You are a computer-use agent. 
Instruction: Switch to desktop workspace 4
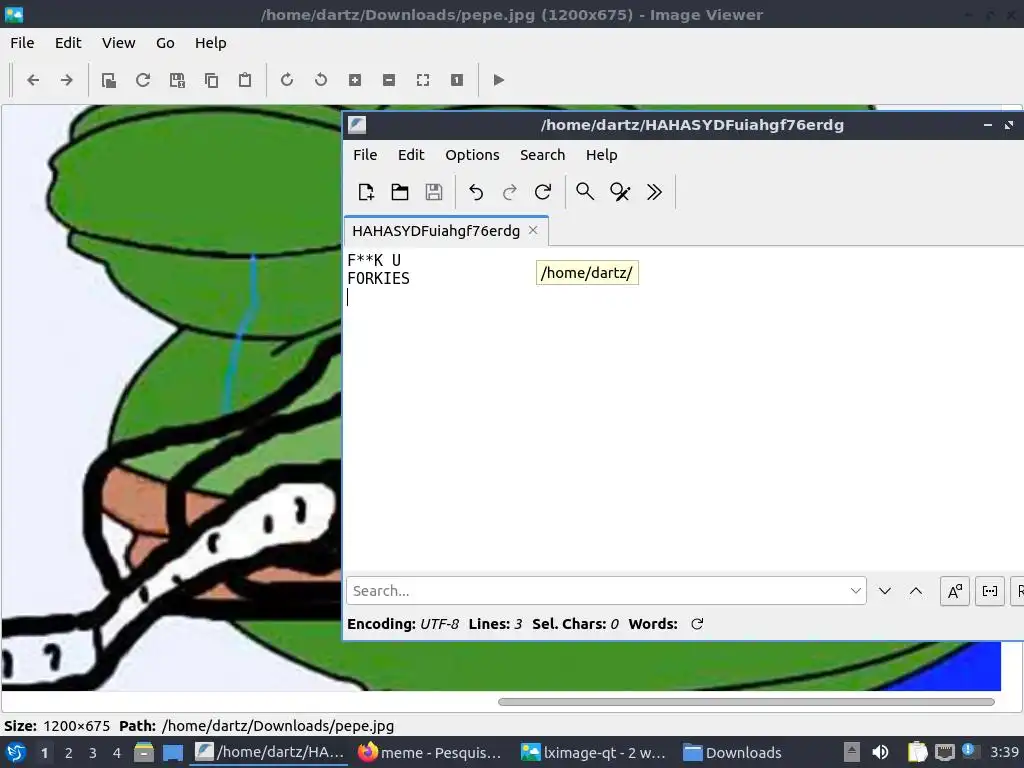tap(117, 753)
